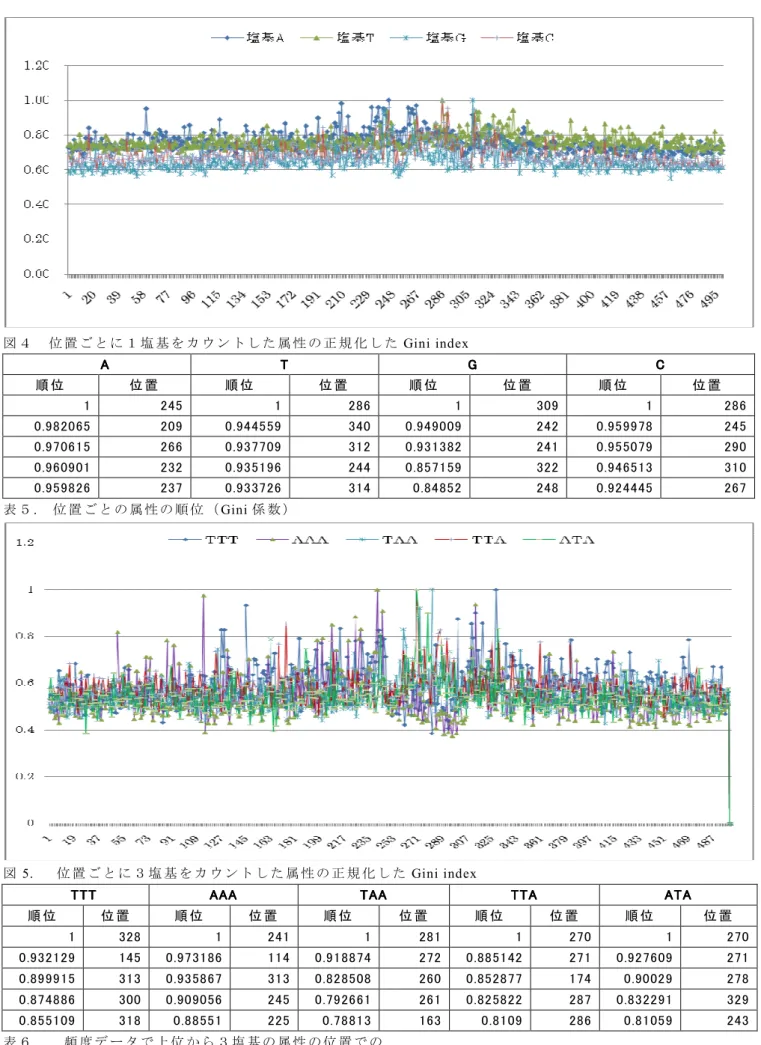The height and width of the screenshot is (1045, 761).
Task: Click the 塩基T legend entry
Action: pyautogui.click(x=338, y=38)
